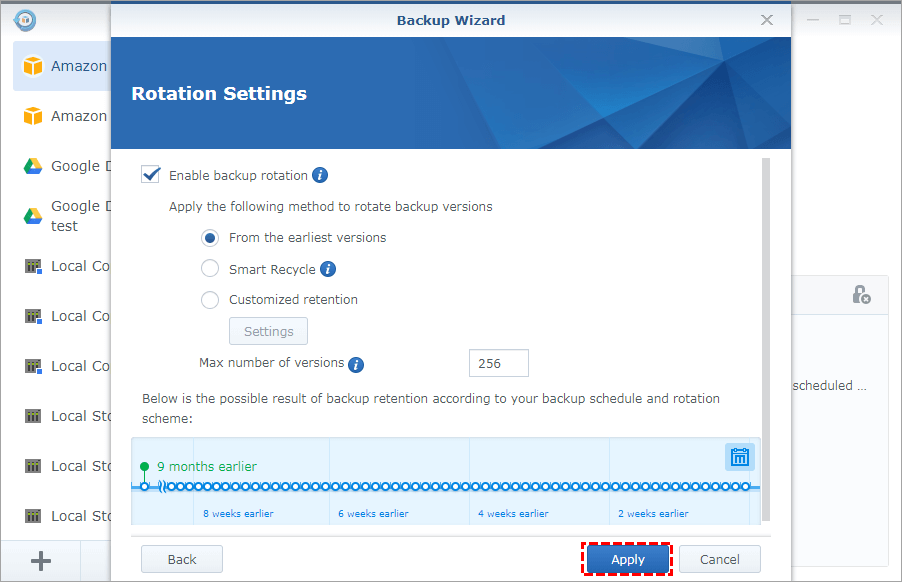Click info icon beside Max number of versions
This screenshot has width=902, height=582.
pyautogui.click(x=356, y=365)
